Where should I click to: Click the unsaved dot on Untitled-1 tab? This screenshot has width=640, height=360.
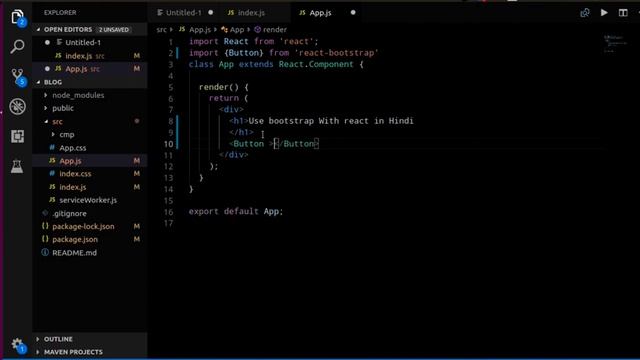click(x=211, y=13)
